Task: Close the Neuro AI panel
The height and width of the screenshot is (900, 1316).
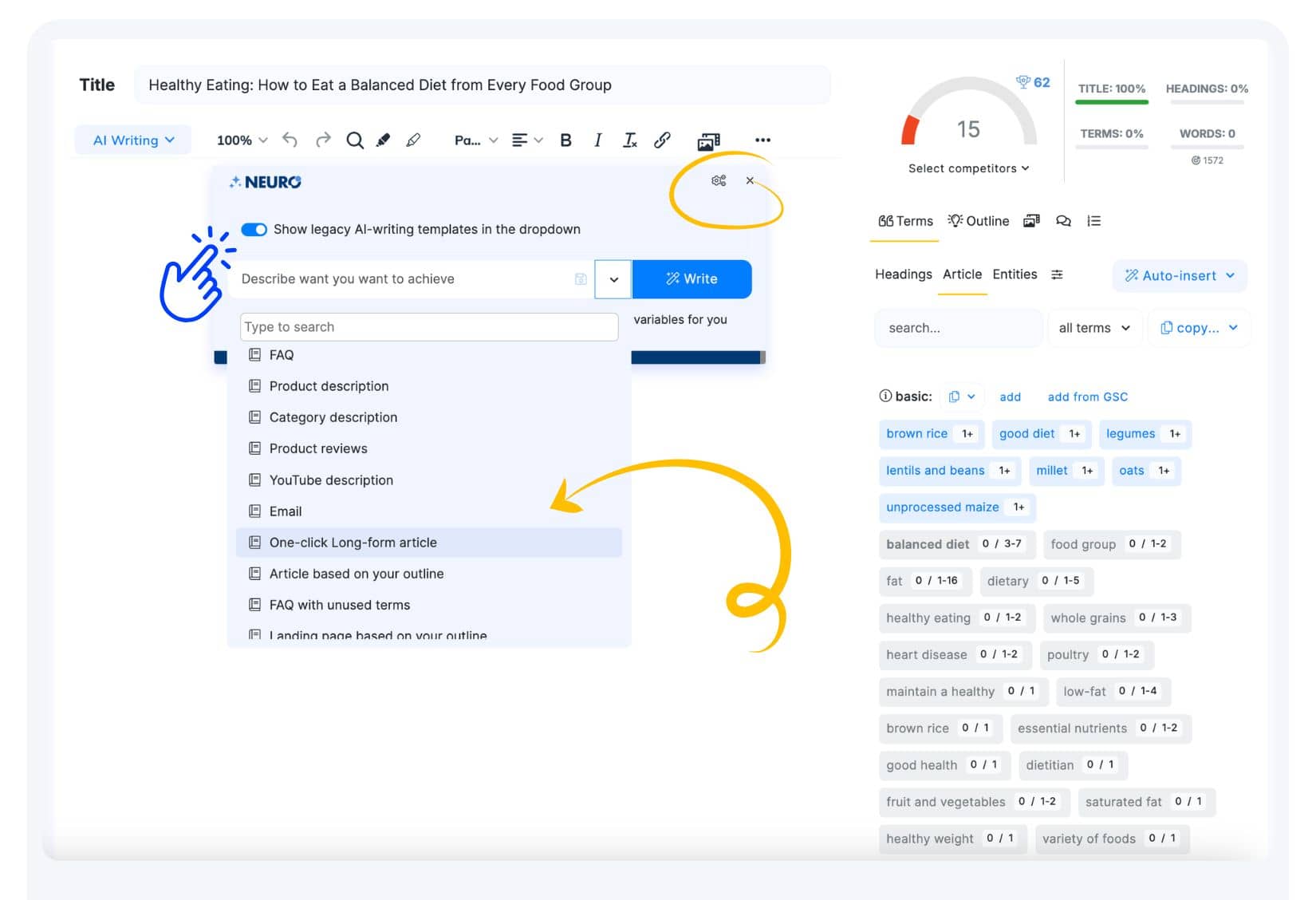Action: pyautogui.click(x=750, y=181)
